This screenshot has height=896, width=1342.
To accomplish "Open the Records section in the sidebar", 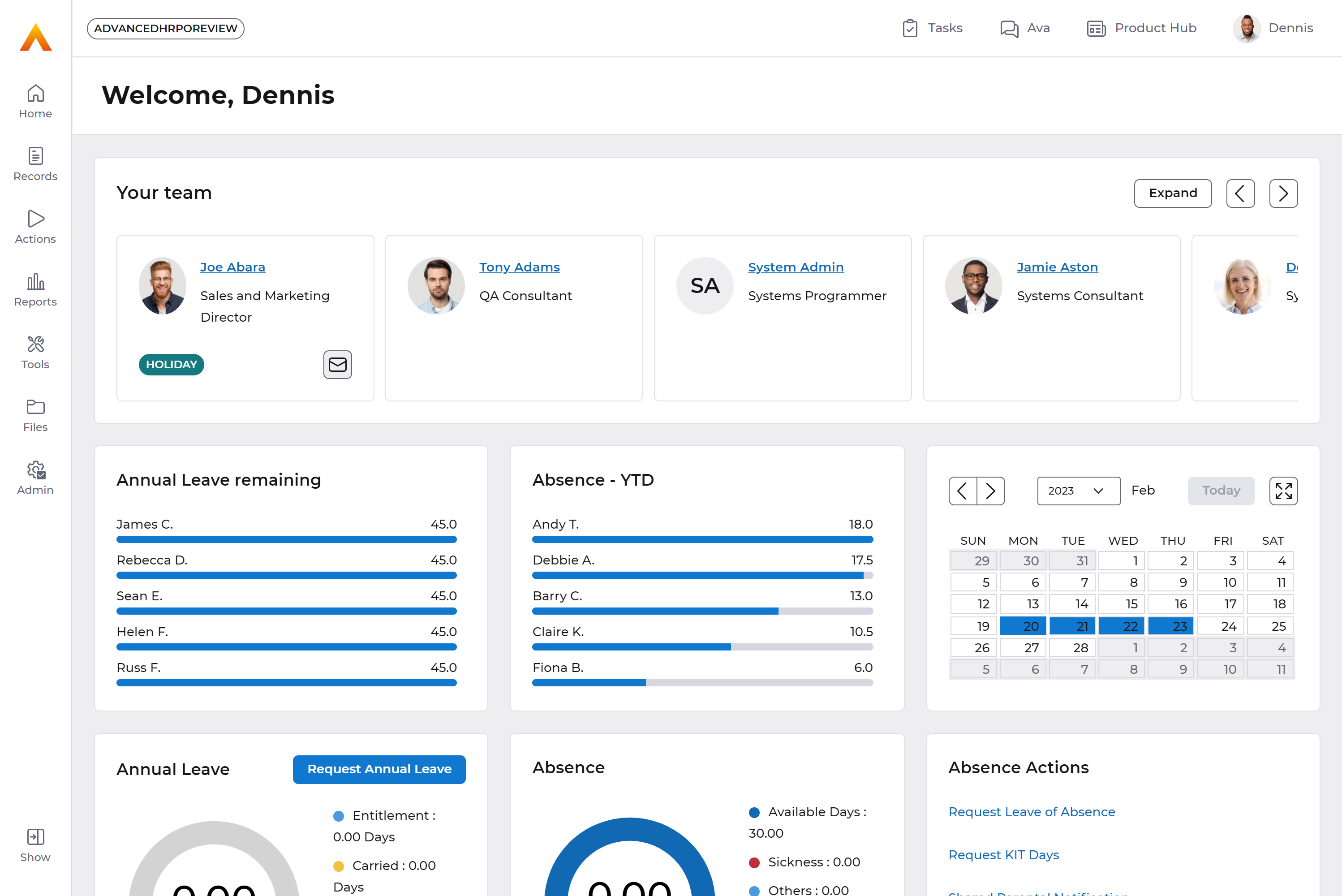I will pos(35,164).
